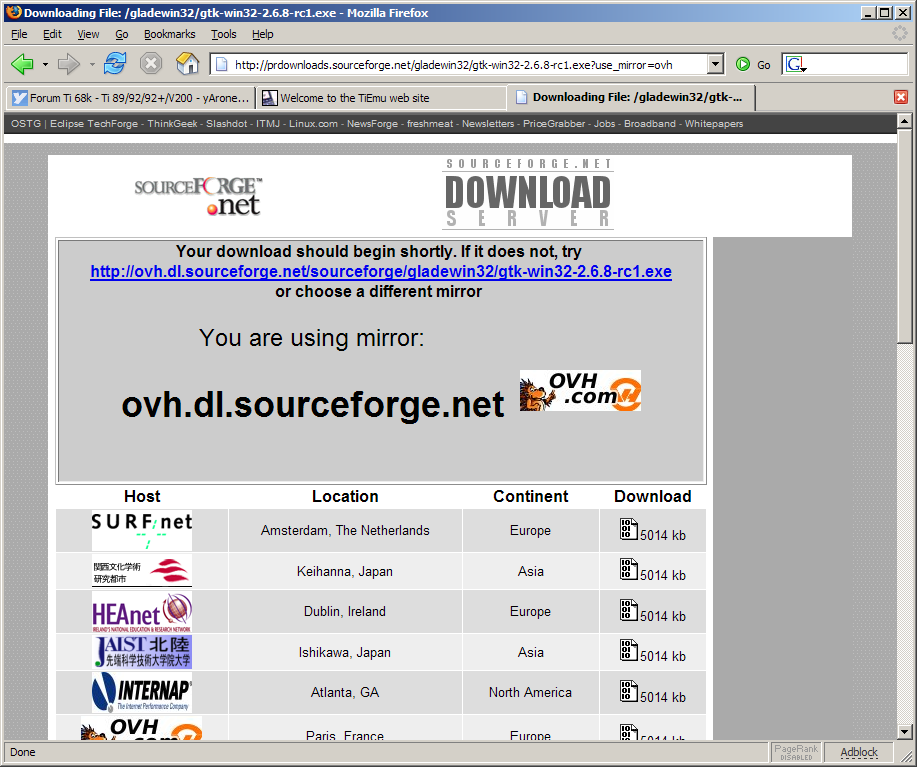
Task: Click the Firefox icon in the title bar
Action: (x=13, y=12)
